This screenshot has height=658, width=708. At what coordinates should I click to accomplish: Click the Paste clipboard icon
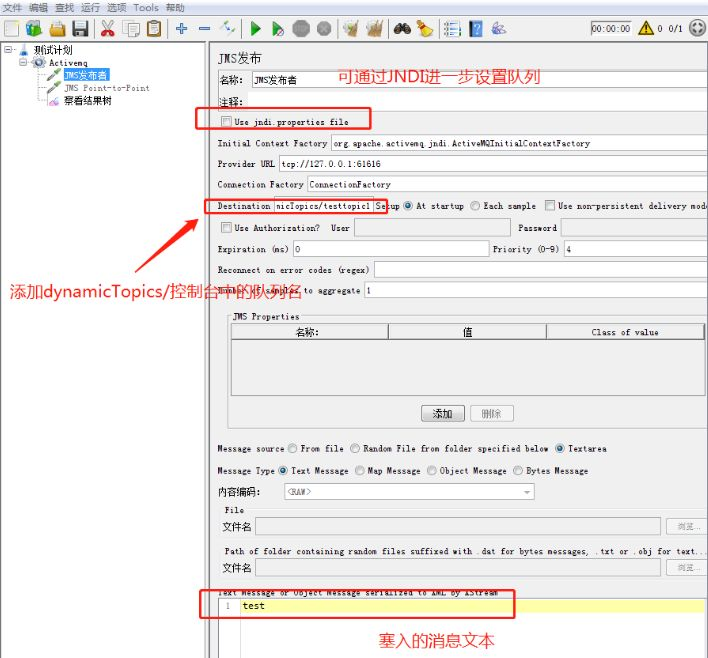coord(154,29)
